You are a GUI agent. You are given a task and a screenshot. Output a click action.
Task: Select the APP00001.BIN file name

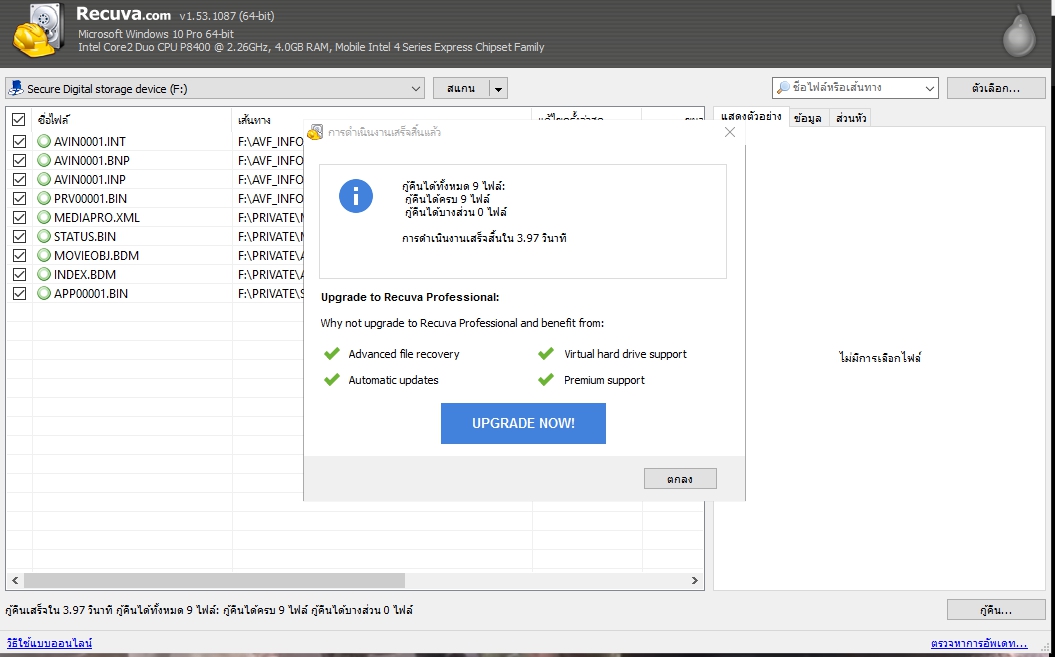click(x=91, y=293)
